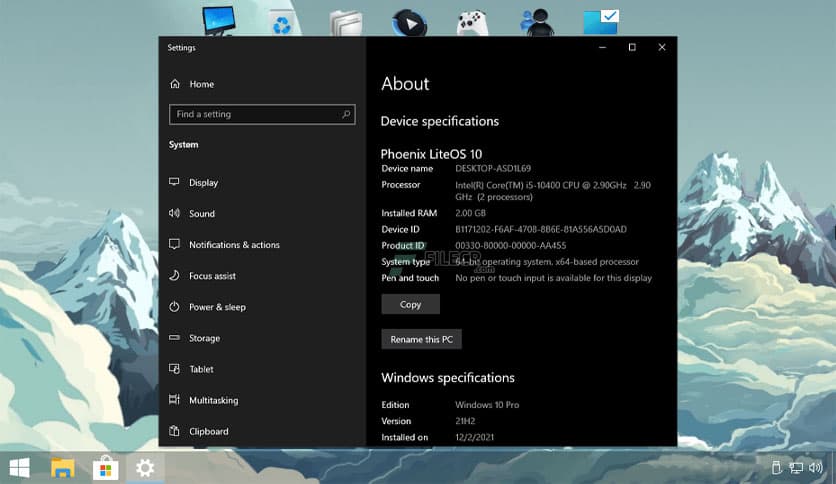Click the Settings gear on taskbar
This screenshot has height=484, width=836.
pos(145,469)
